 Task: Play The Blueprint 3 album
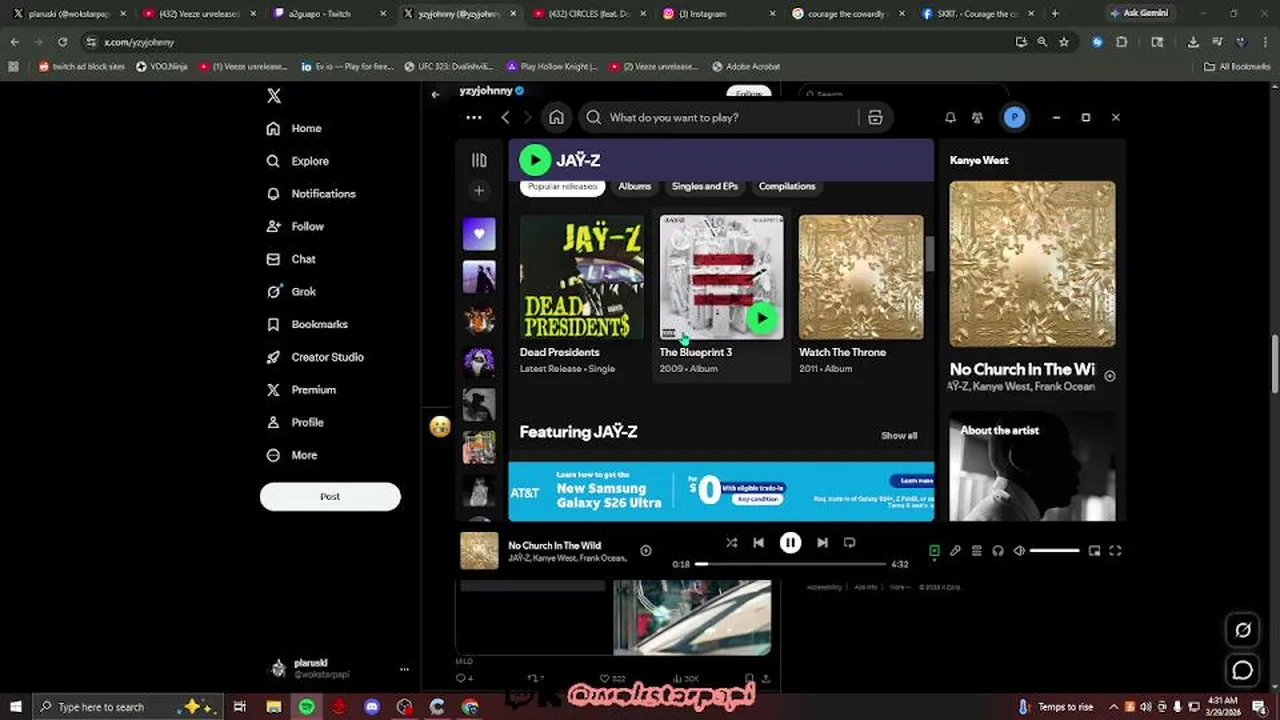click(762, 318)
